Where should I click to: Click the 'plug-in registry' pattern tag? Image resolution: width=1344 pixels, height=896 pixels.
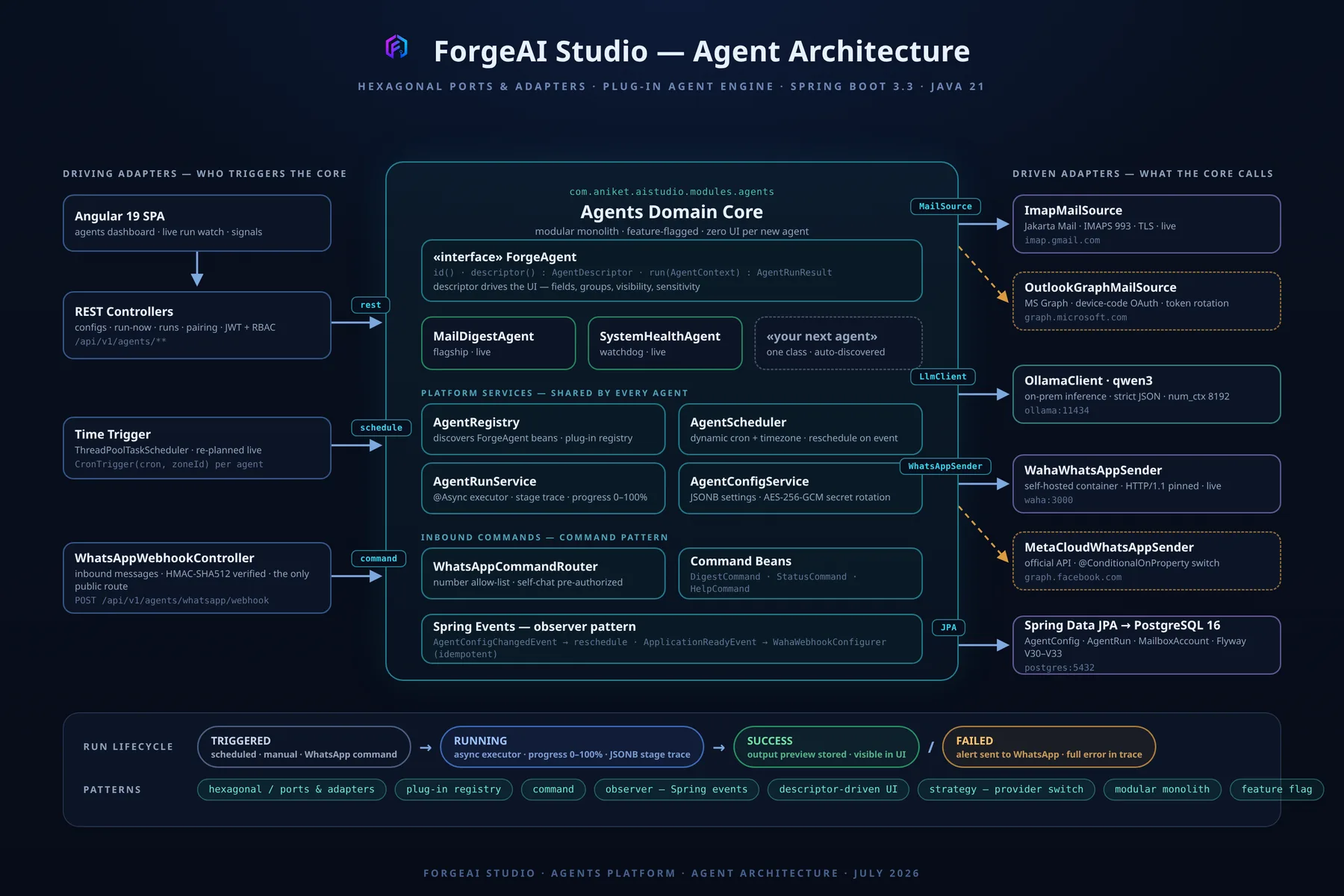click(454, 789)
